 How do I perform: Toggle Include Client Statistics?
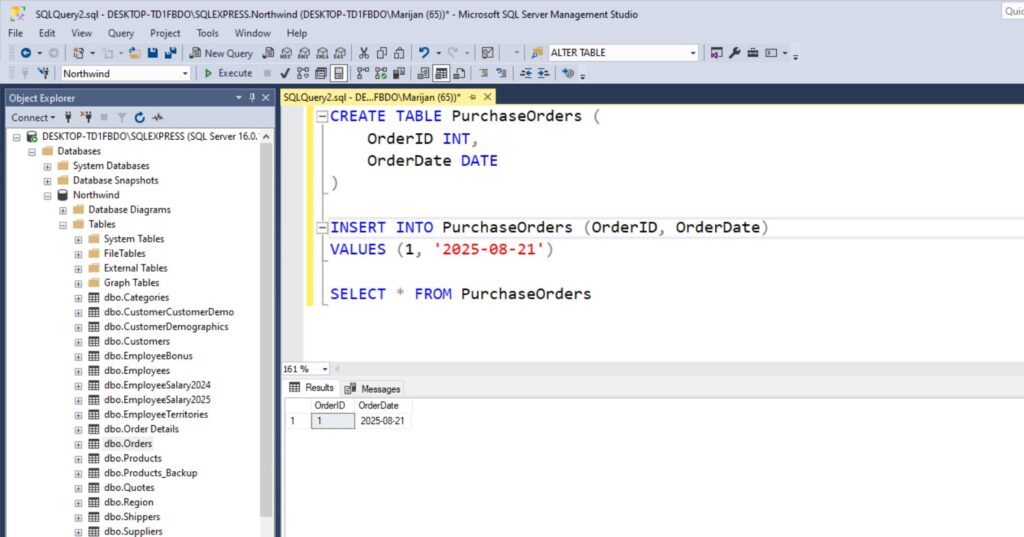(399, 73)
